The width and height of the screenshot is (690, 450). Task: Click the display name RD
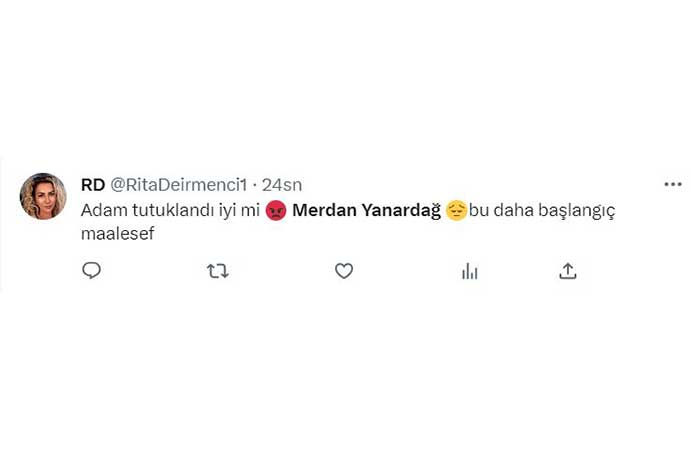[92, 185]
